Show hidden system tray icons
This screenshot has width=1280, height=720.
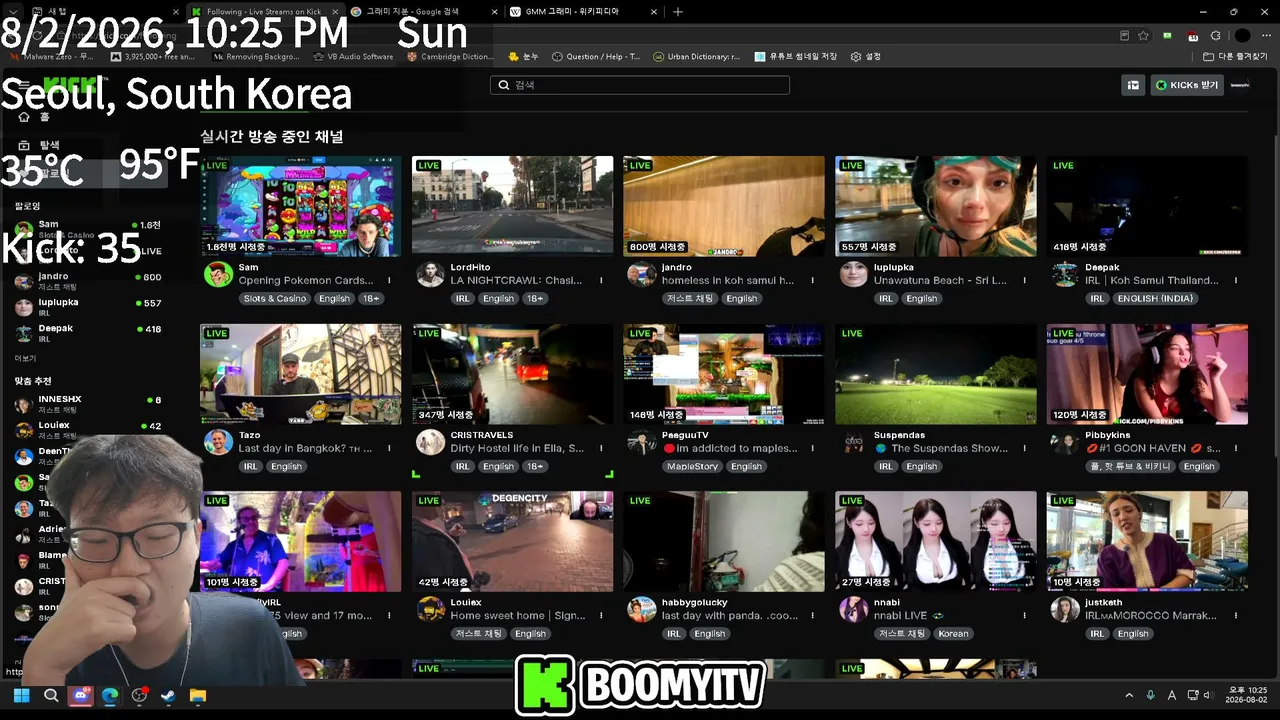click(x=1129, y=695)
